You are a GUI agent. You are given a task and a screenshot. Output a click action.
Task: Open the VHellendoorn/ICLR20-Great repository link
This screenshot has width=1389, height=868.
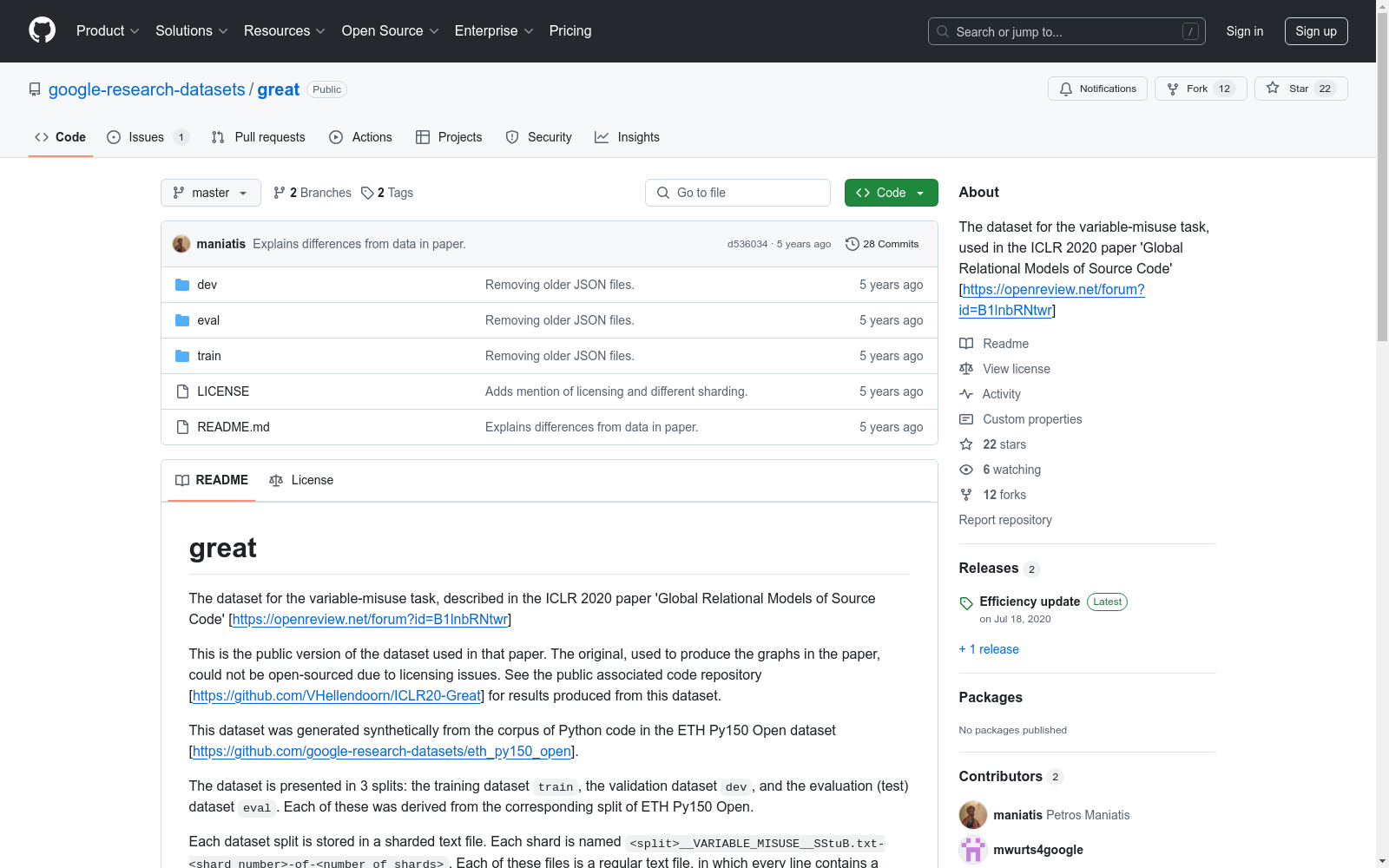(337, 695)
